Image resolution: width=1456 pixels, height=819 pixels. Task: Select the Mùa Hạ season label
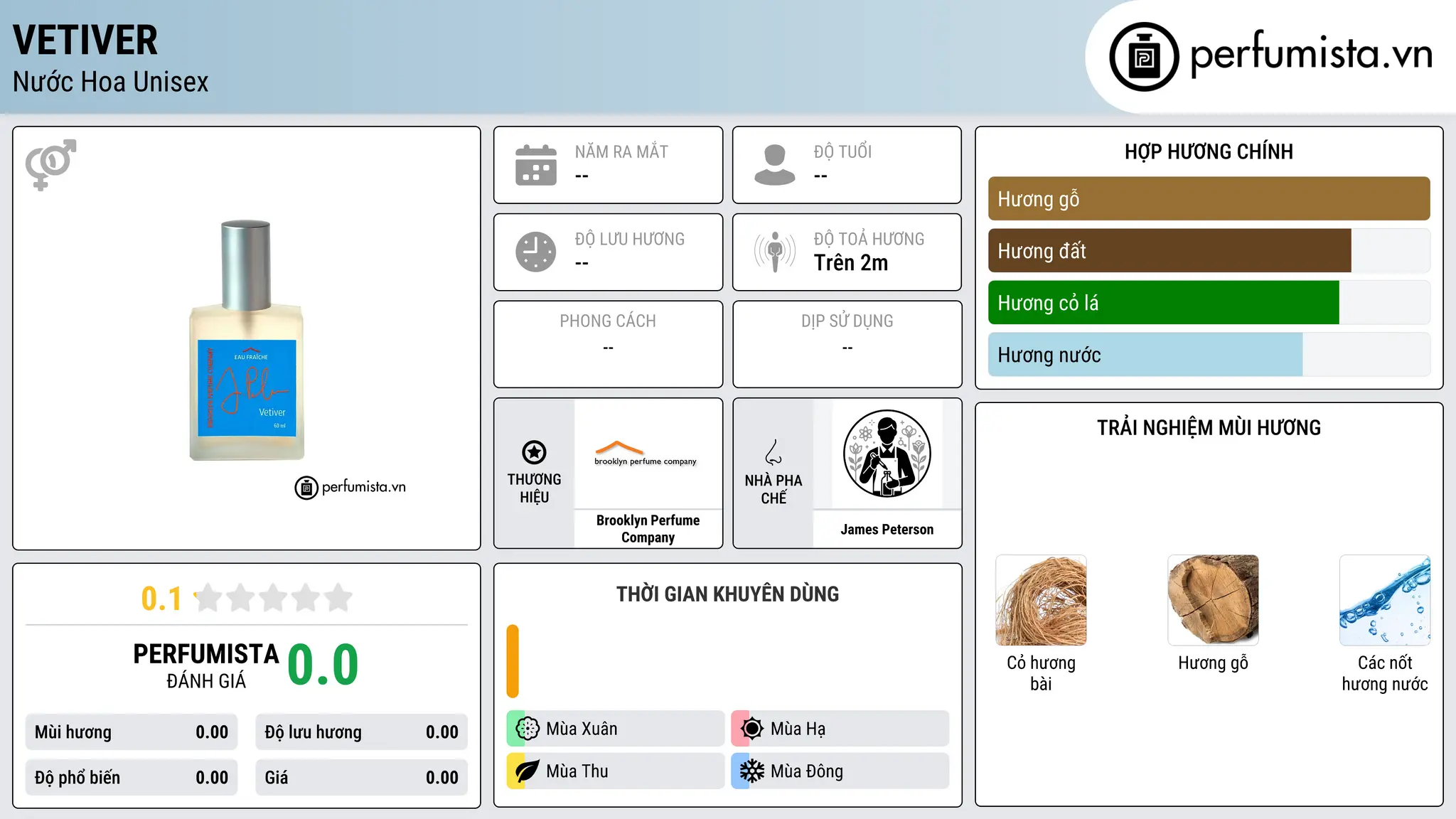tap(798, 729)
